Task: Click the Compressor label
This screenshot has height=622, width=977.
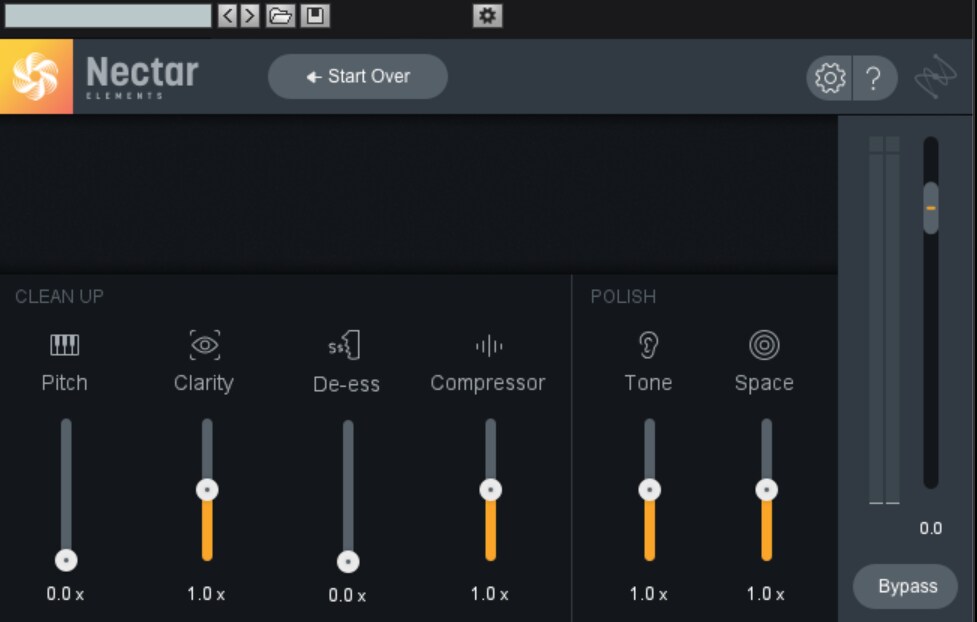Action: (x=488, y=383)
